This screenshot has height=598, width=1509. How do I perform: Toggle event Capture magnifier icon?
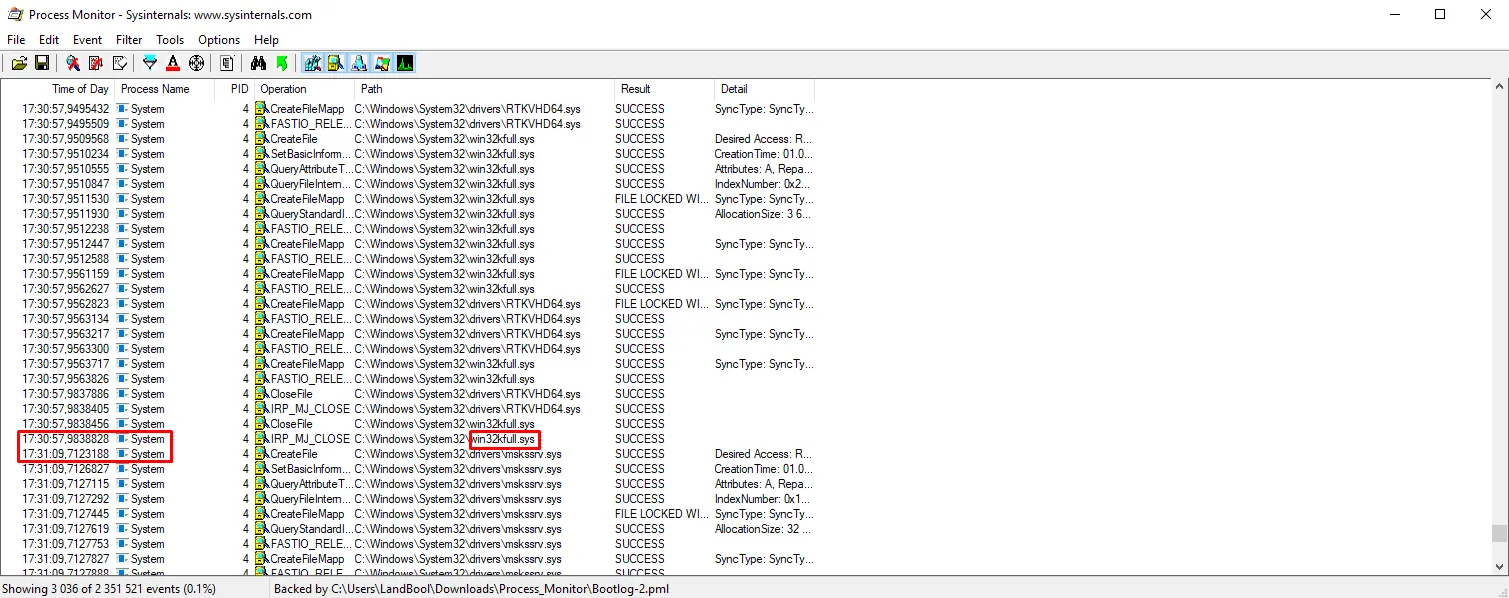click(73, 63)
